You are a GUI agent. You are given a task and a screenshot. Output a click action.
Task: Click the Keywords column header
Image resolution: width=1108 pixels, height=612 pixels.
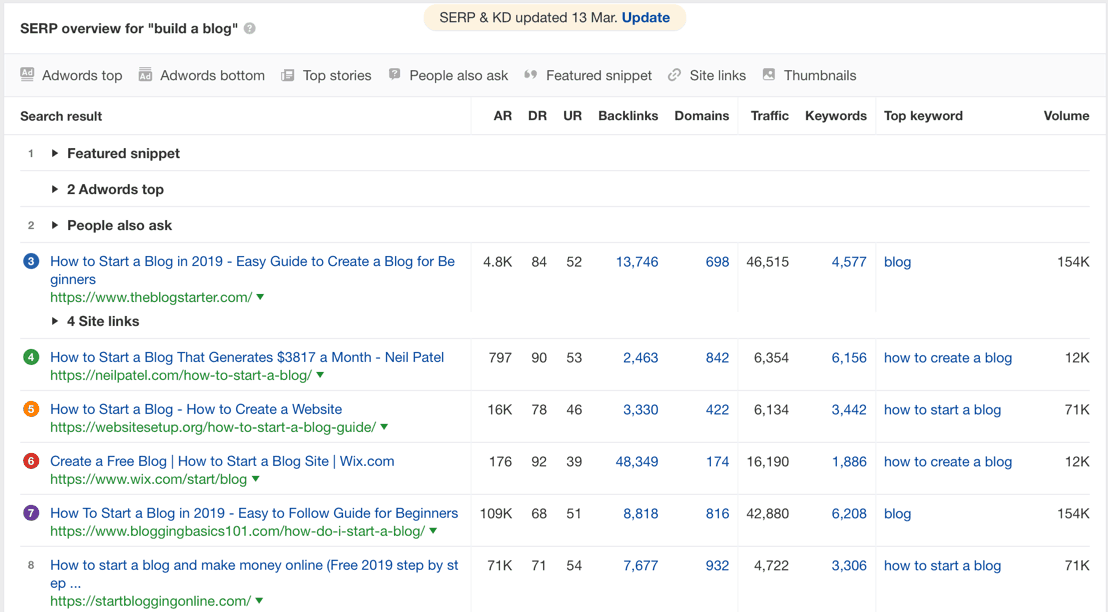tap(836, 116)
